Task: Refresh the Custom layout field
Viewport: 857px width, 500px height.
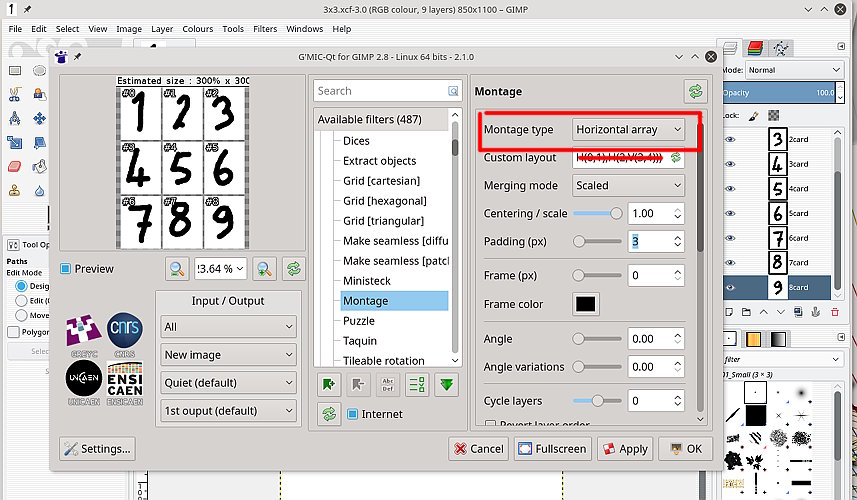Action: pyautogui.click(x=676, y=157)
